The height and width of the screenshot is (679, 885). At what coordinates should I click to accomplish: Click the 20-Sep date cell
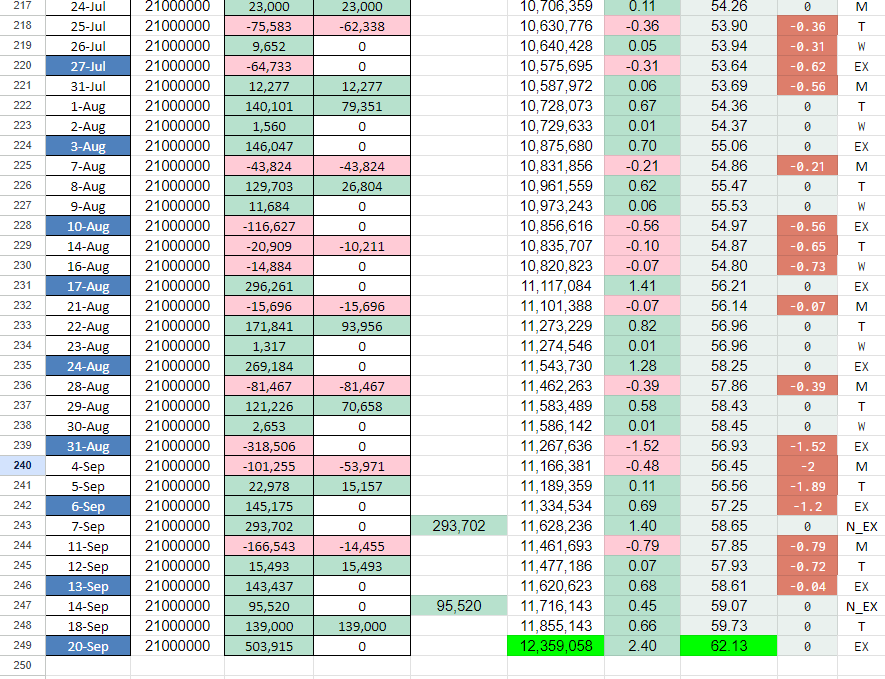point(88,646)
